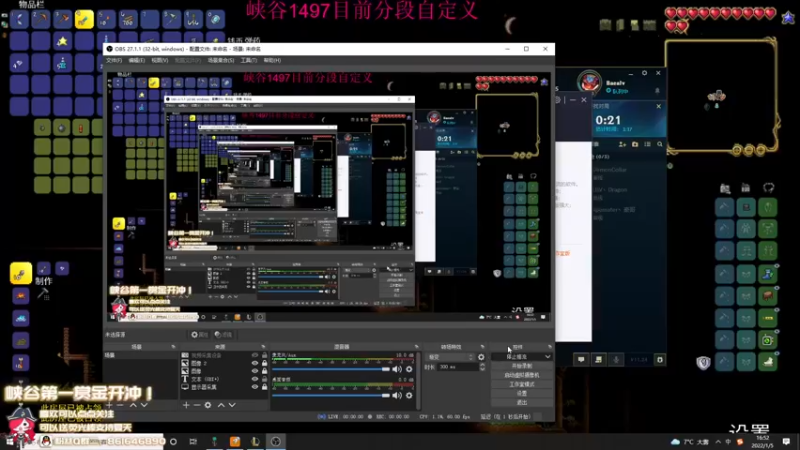Mute the 桌面音频 mixer channel

click(397, 395)
